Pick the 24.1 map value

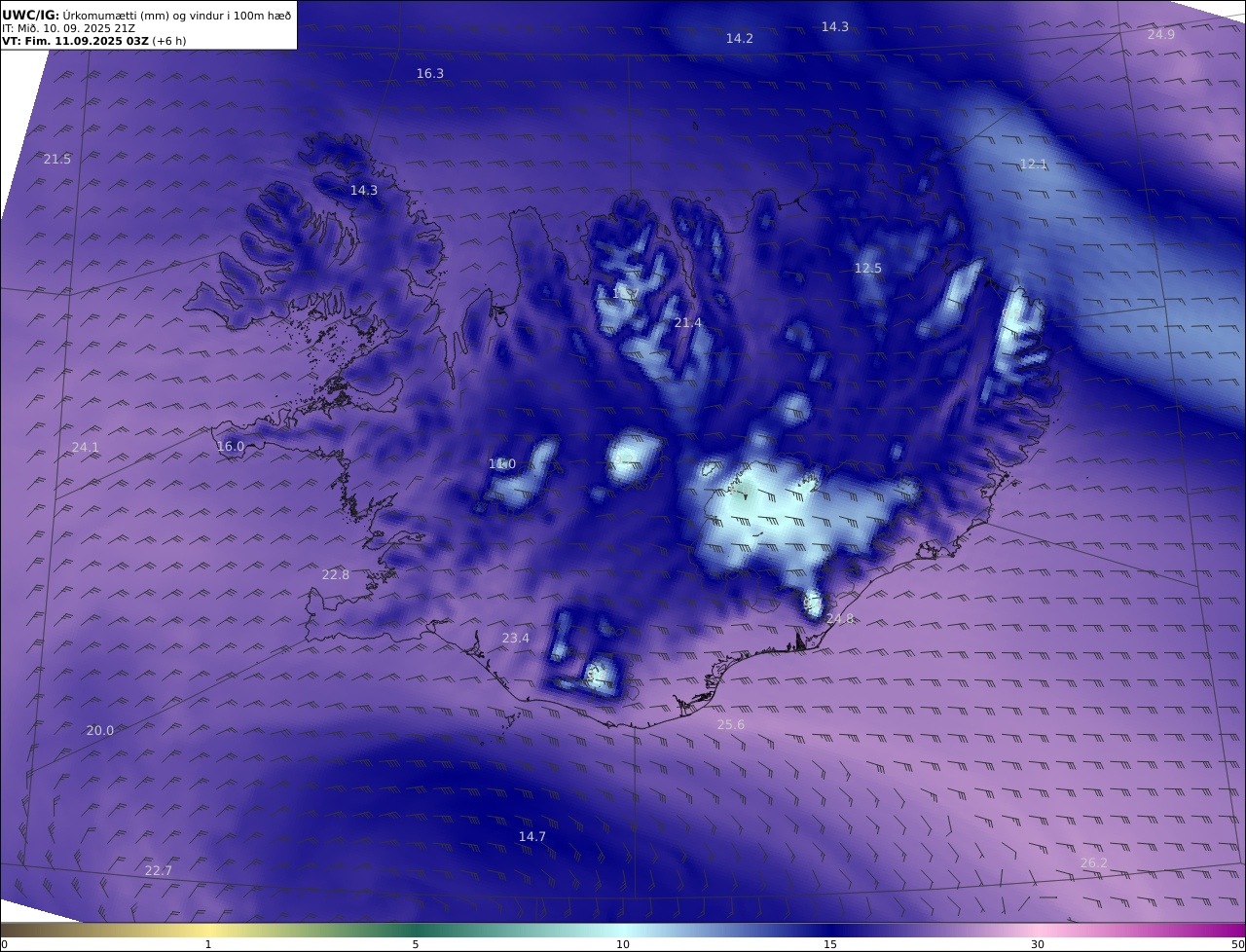[85, 448]
